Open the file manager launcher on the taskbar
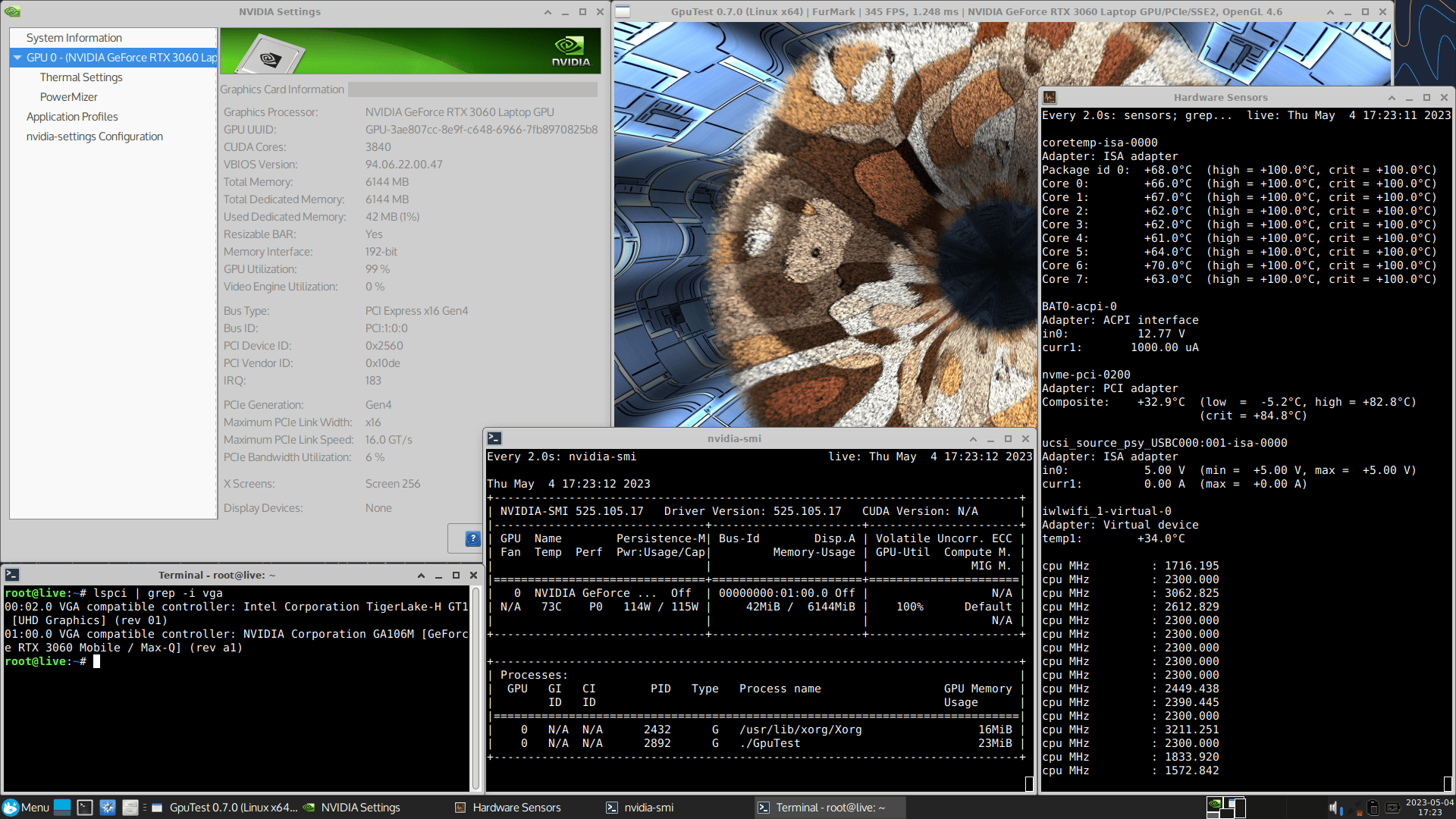The image size is (1456, 819). pyautogui.click(x=130, y=808)
